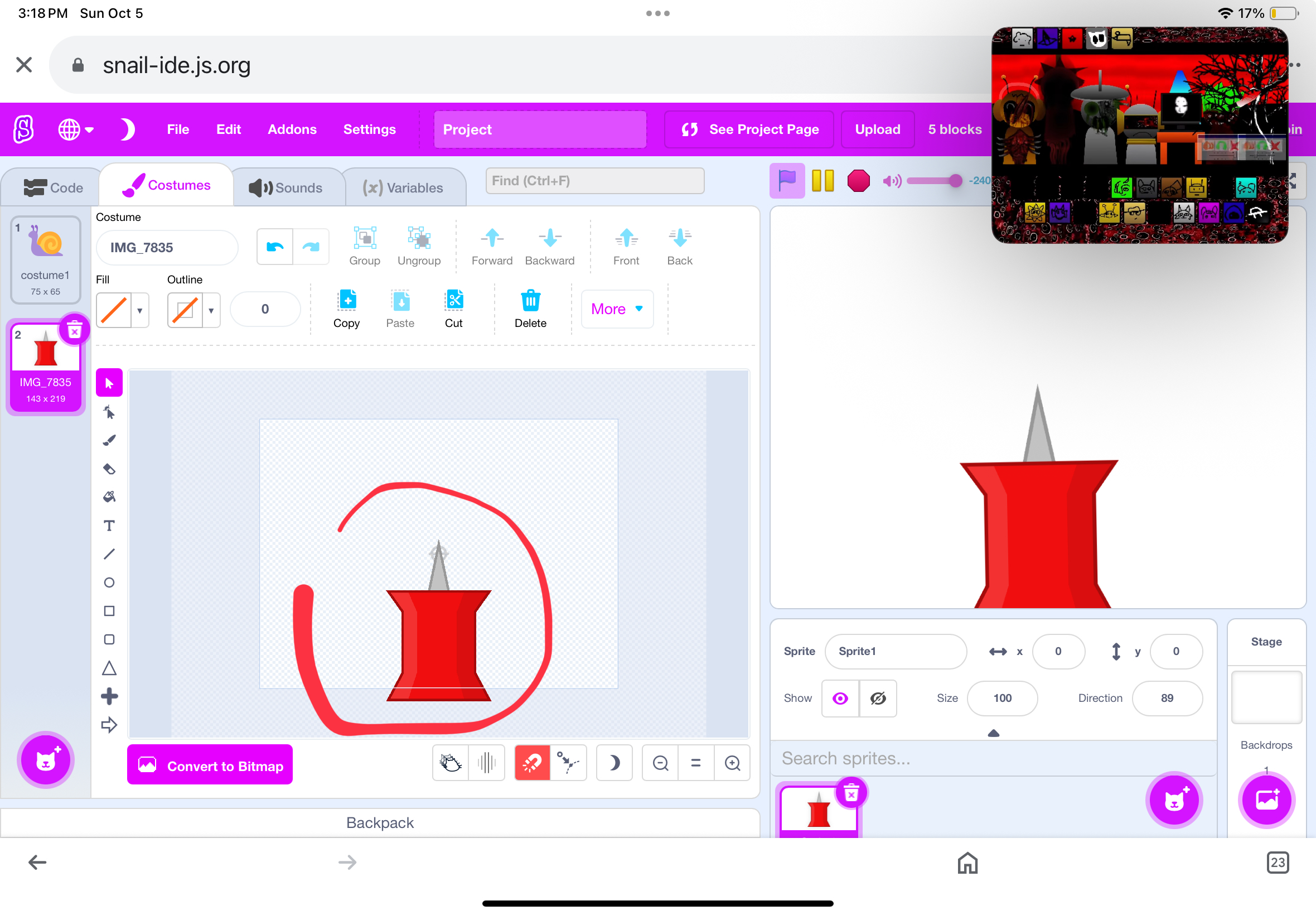Select the Brush tool
This screenshot has width=1316, height=915.
coord(109,440)
